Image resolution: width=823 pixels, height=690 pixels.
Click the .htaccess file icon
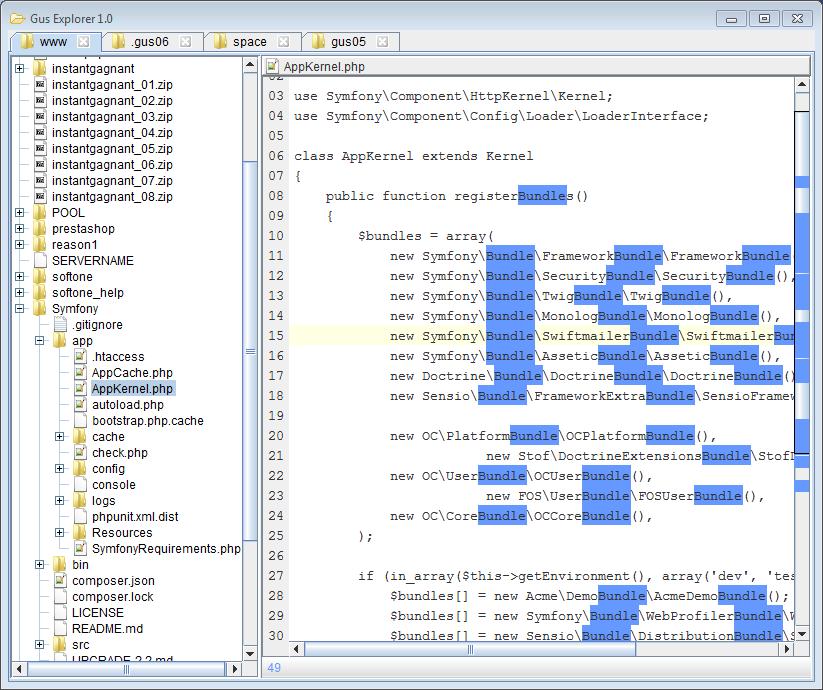point(80,357)
